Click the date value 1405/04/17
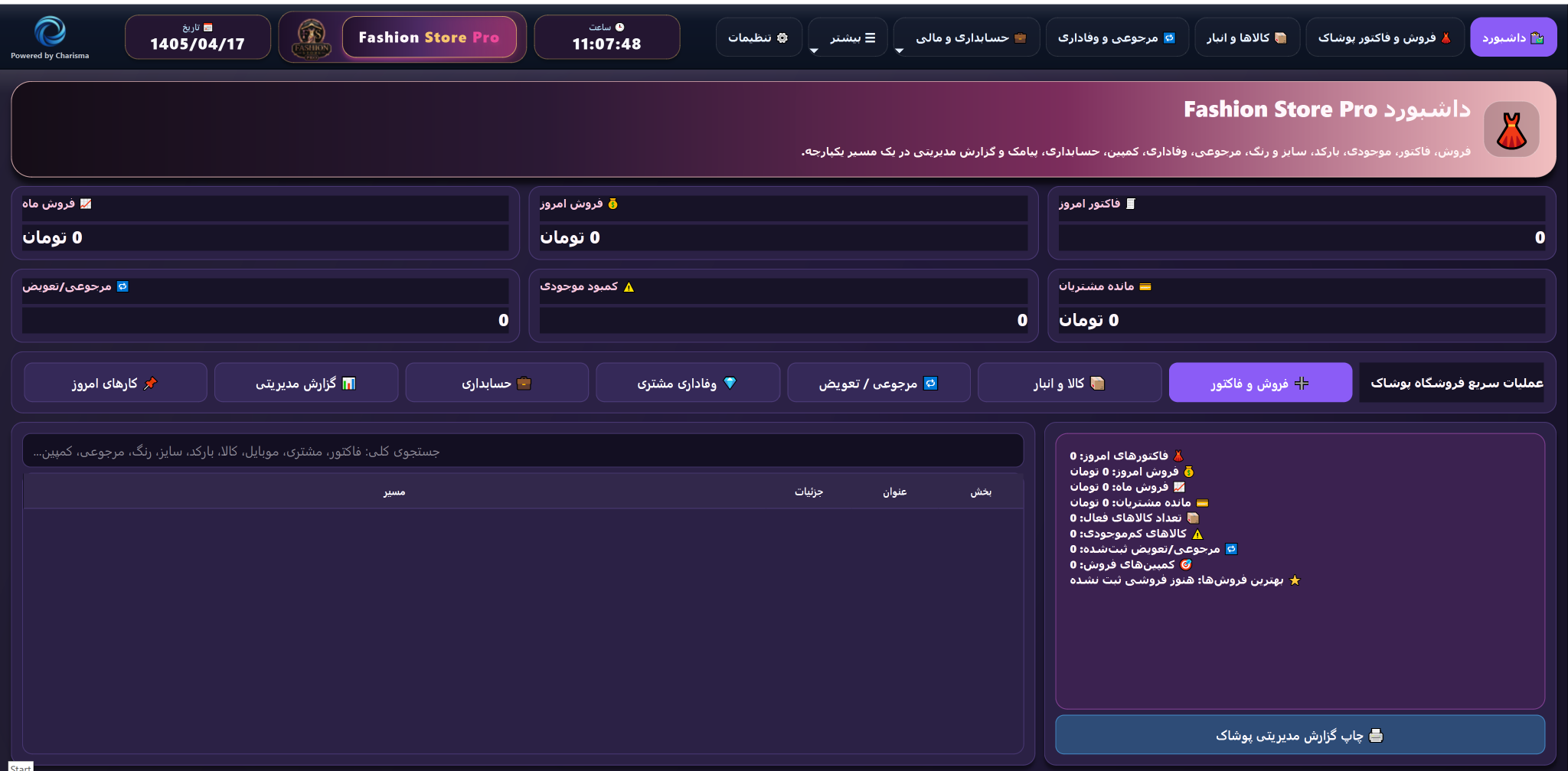This screenshot has width=1568, height=771. point(198,44)
